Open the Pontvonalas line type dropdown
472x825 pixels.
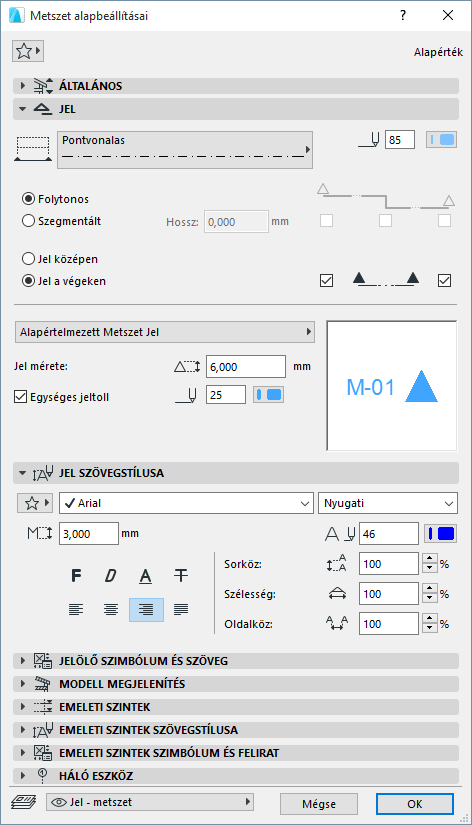(x=185, y=150)
